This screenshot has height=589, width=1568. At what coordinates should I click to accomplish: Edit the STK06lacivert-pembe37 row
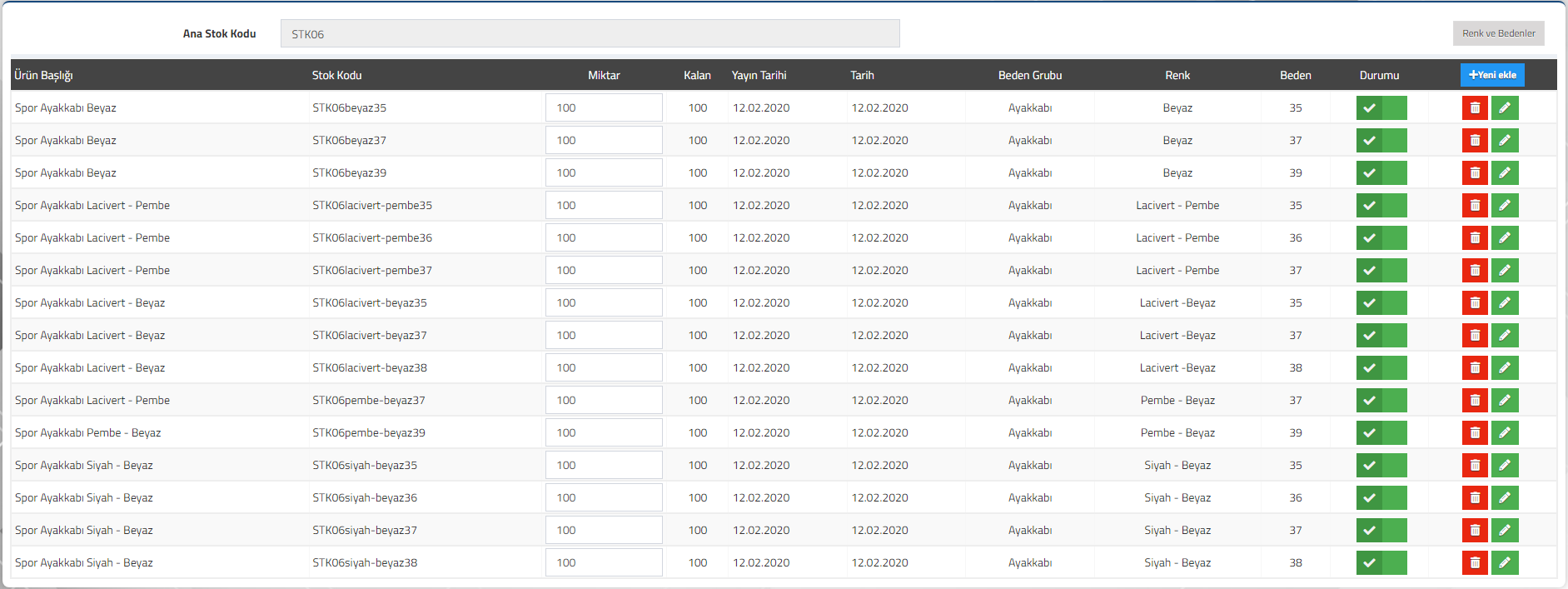click(1505, 271)
